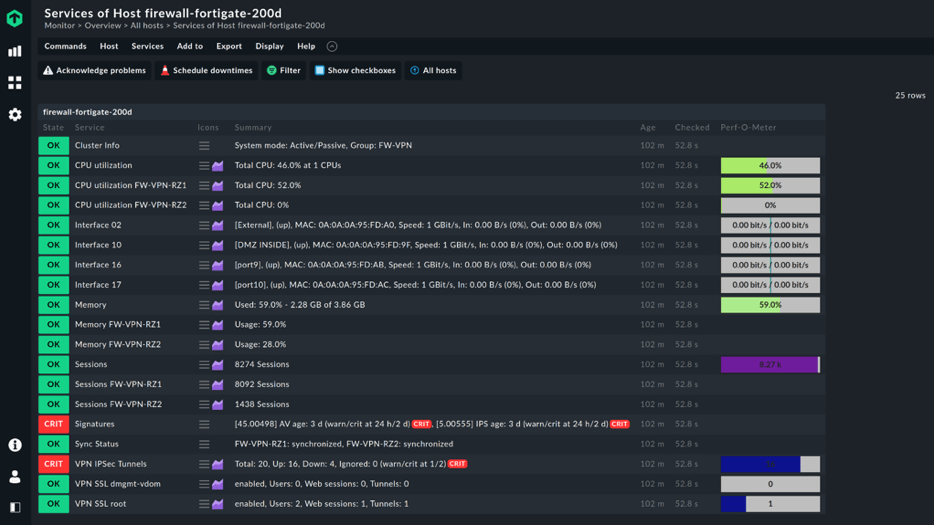Image resolution: width=934 pixels, height=525 pixels.
Task: Open the User profile sidebar icon
Action: click(x=15, y=477)
